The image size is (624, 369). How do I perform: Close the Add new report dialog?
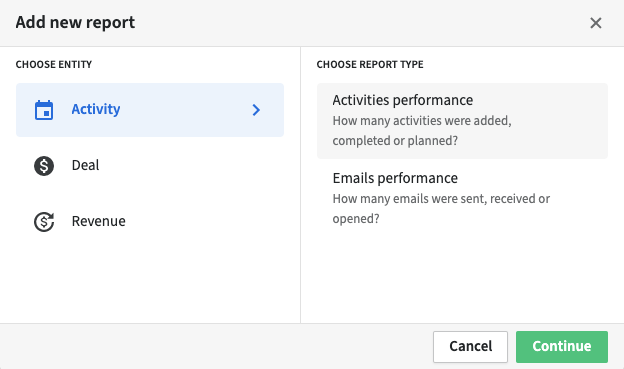(x=595, y=23)
